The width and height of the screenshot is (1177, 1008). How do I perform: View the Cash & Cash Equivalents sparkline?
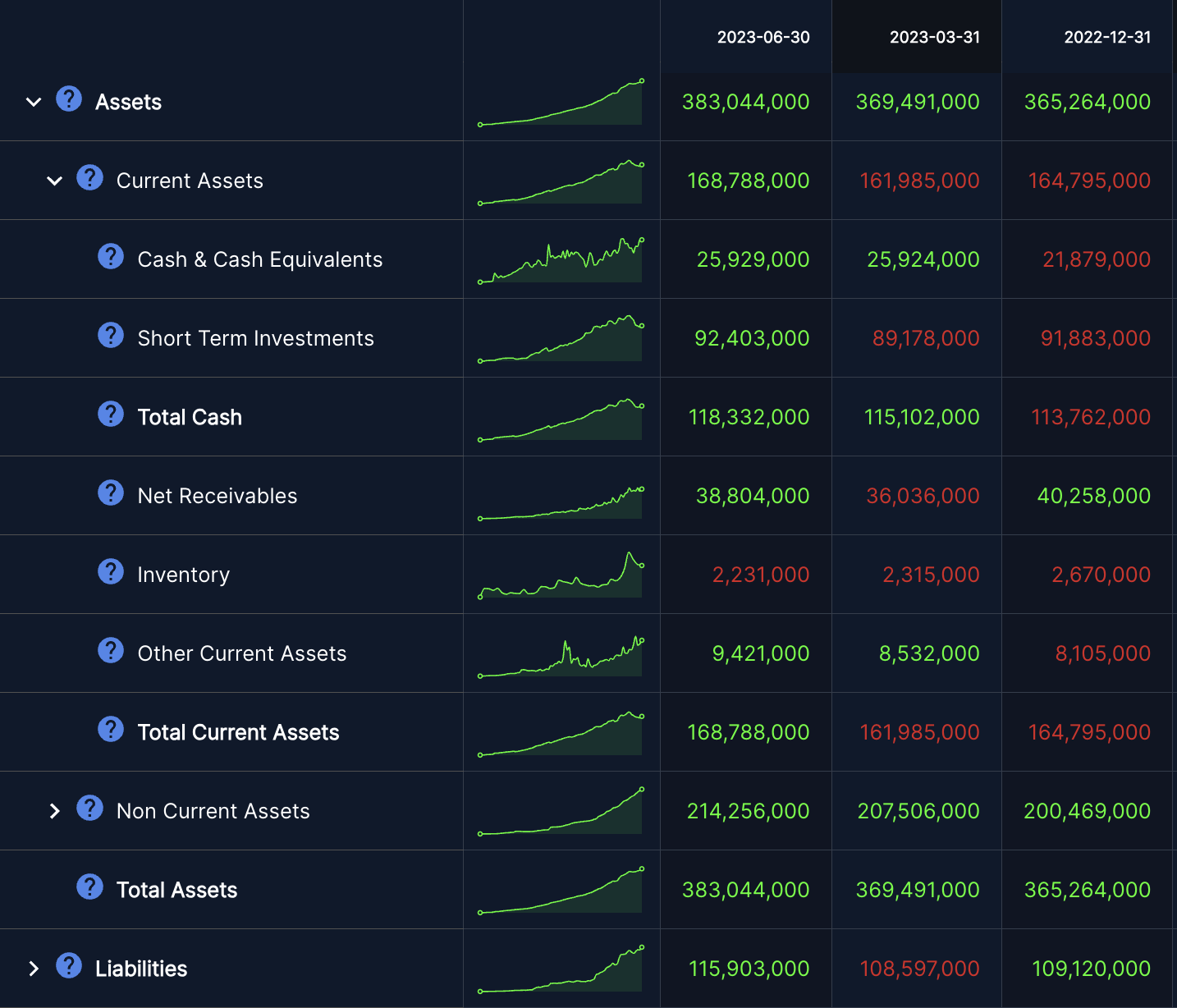click(x=561, y=260)
